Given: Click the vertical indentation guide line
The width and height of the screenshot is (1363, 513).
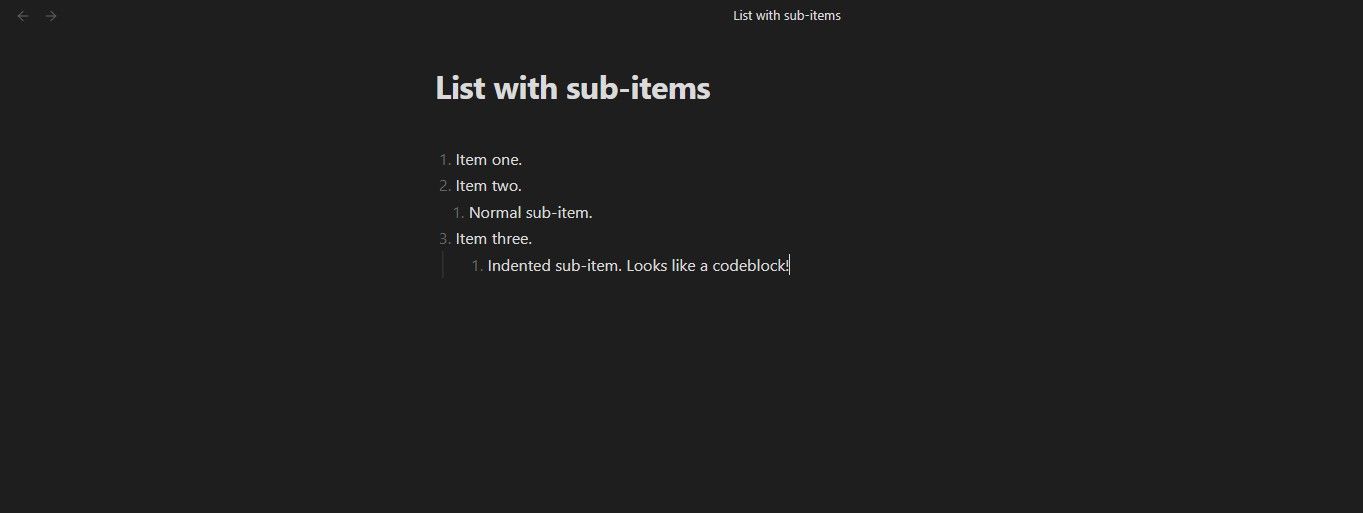Looking at the screenshot, I should 443,265.
